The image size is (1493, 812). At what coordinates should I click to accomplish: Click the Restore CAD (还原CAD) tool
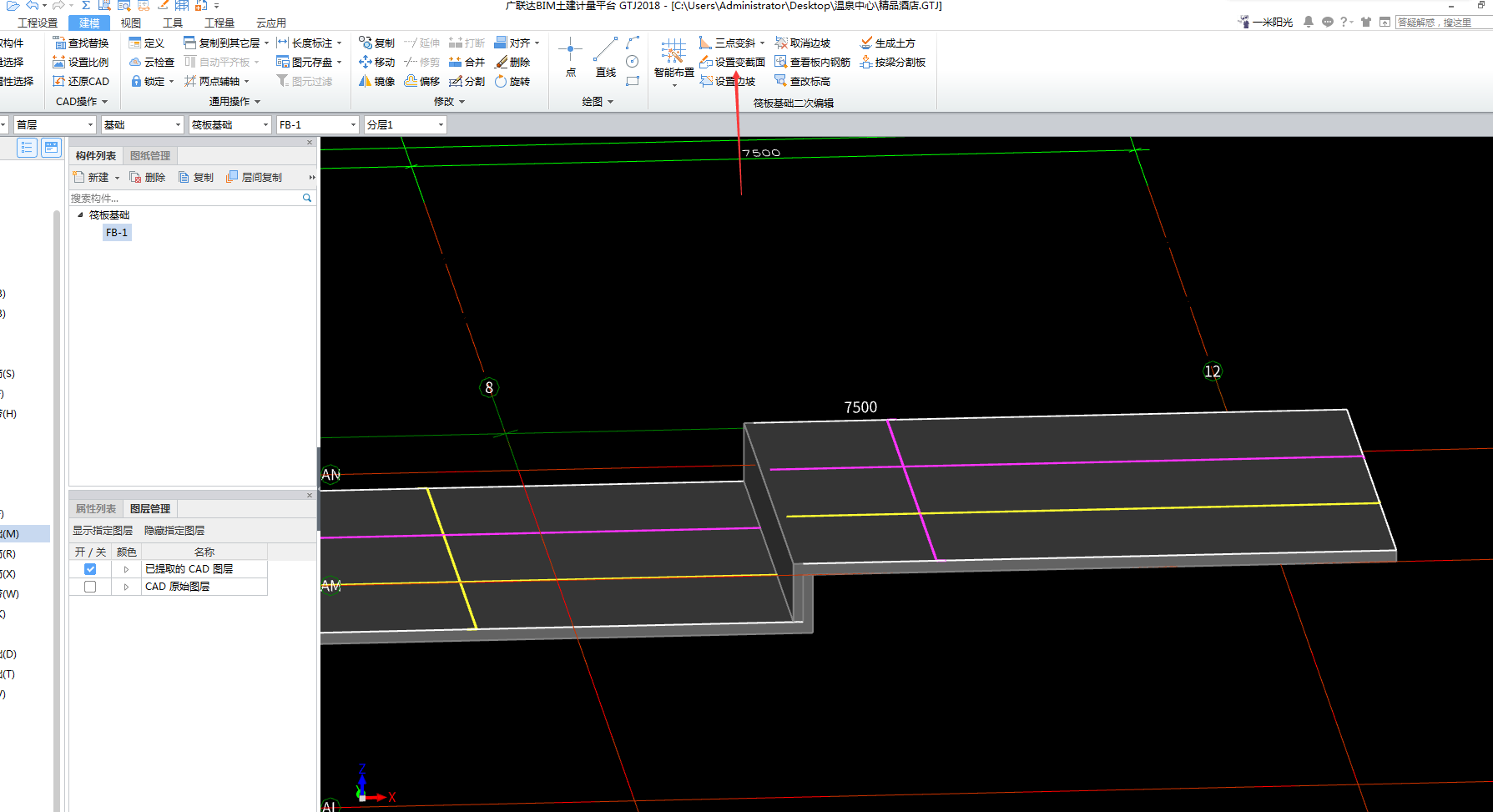(x=81, y=81)
